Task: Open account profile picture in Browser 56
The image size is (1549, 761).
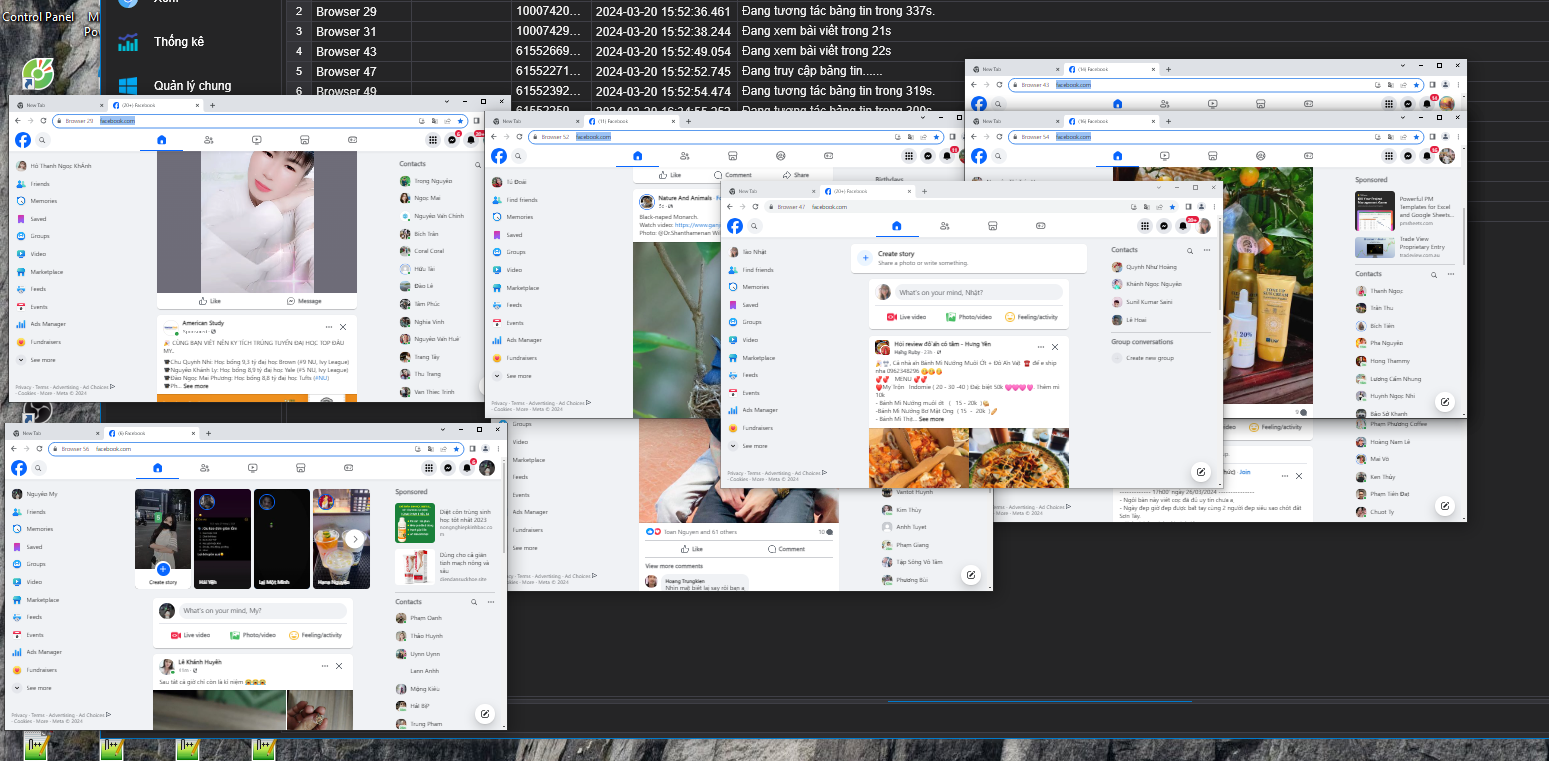Action: pyautogui.click(x=487, y=468)
